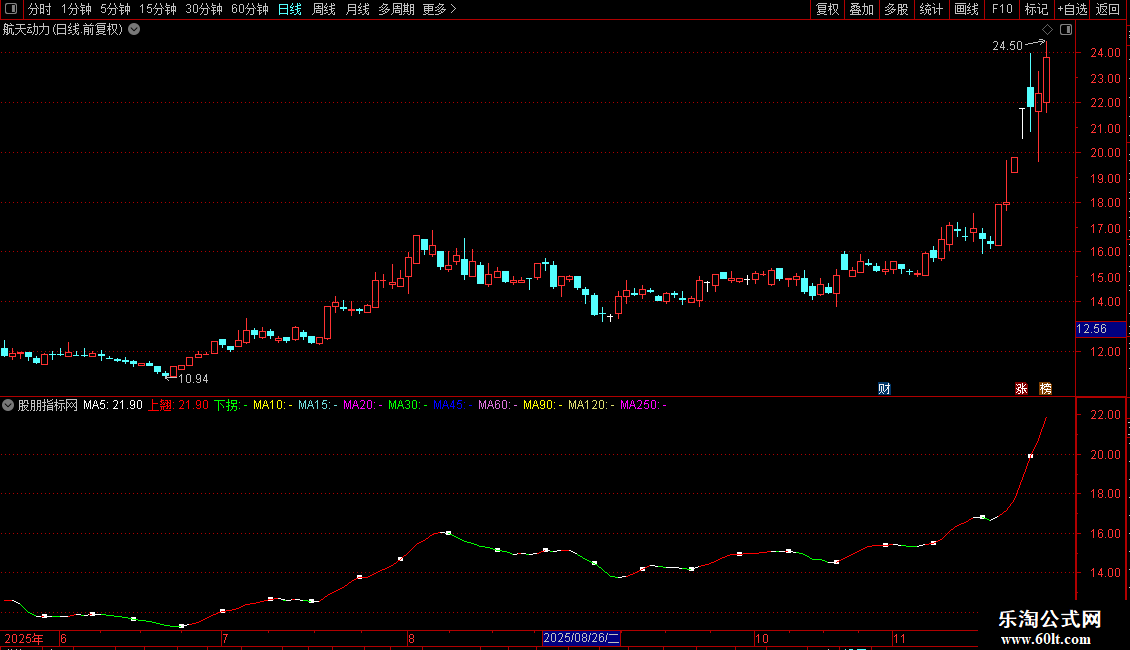Viewport: 1130px width, 650px height.
Task: Select the 60分钟 period
Action: (x=249, y=9)
